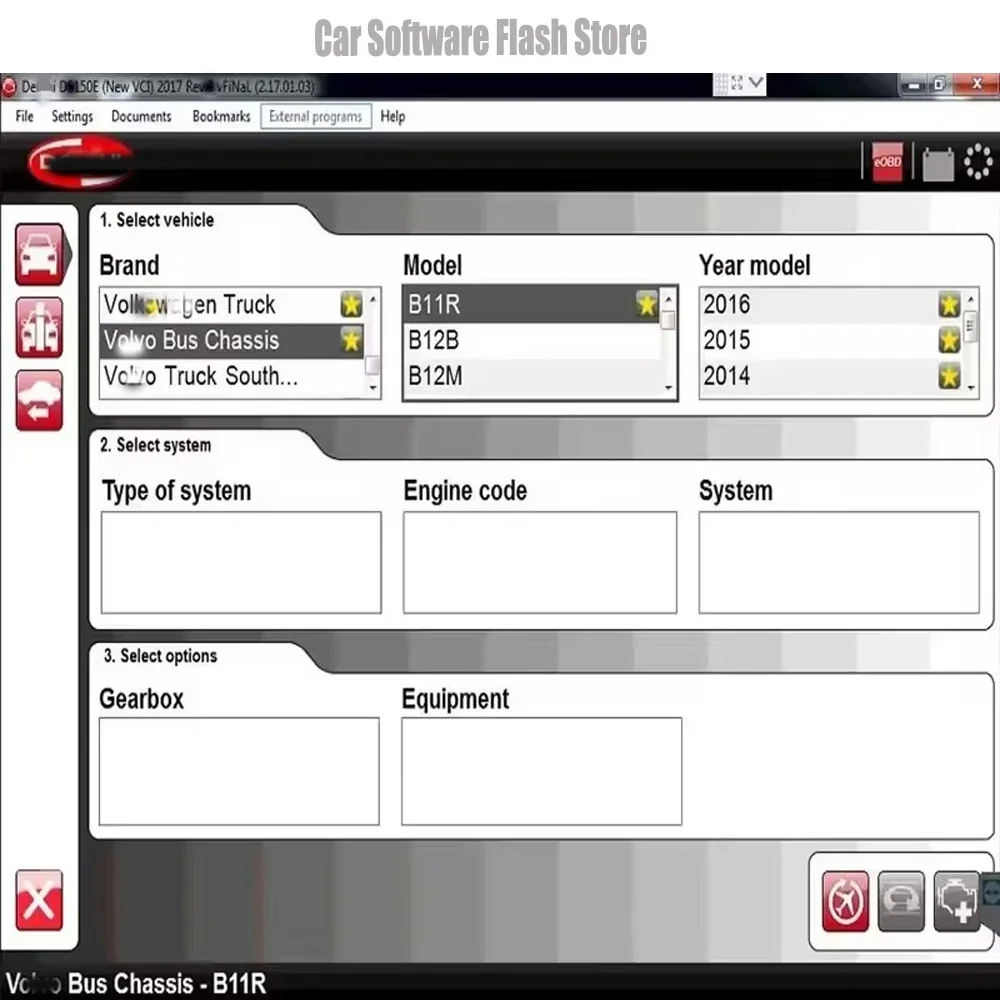Viewport: 1000px width, 1000px height.
Task: Select B11R model
Action: click(531, 304)
